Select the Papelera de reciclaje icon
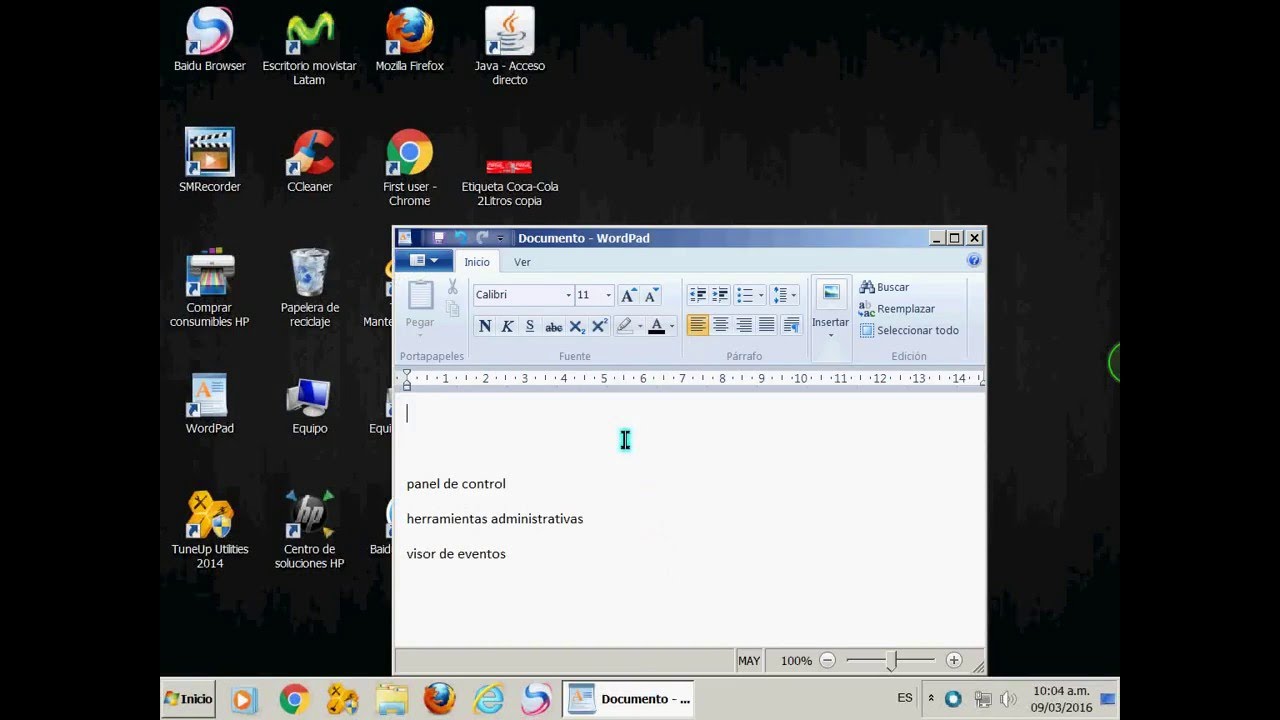The image size is (1280, 720). coord(310,288)
